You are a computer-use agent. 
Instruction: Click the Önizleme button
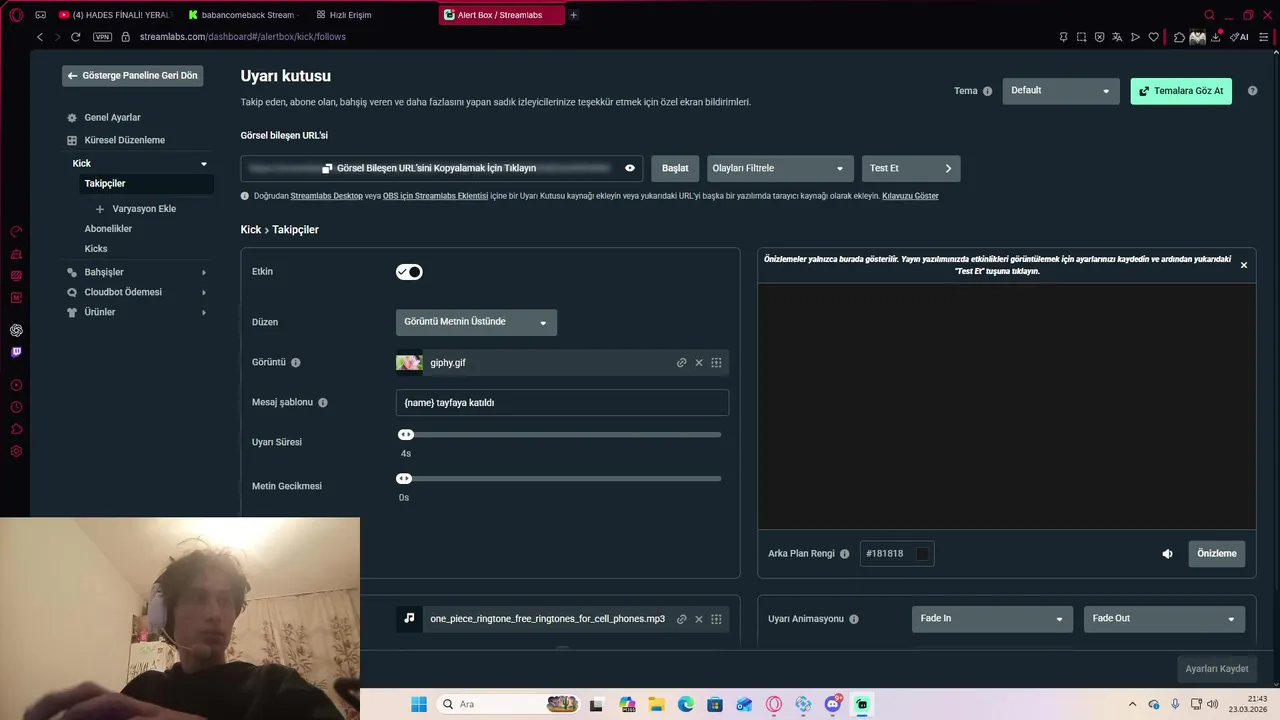click(1216, 554)
